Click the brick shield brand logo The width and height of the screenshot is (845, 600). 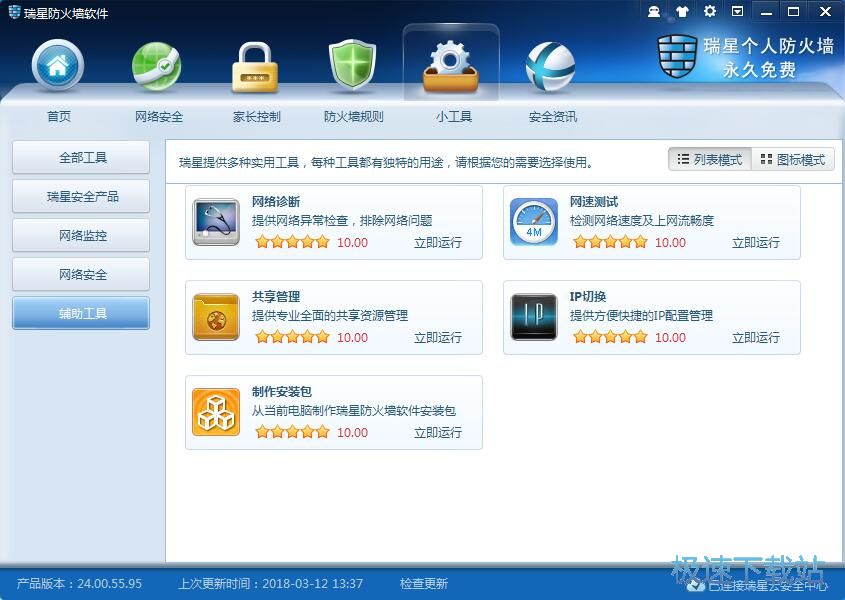677,56
